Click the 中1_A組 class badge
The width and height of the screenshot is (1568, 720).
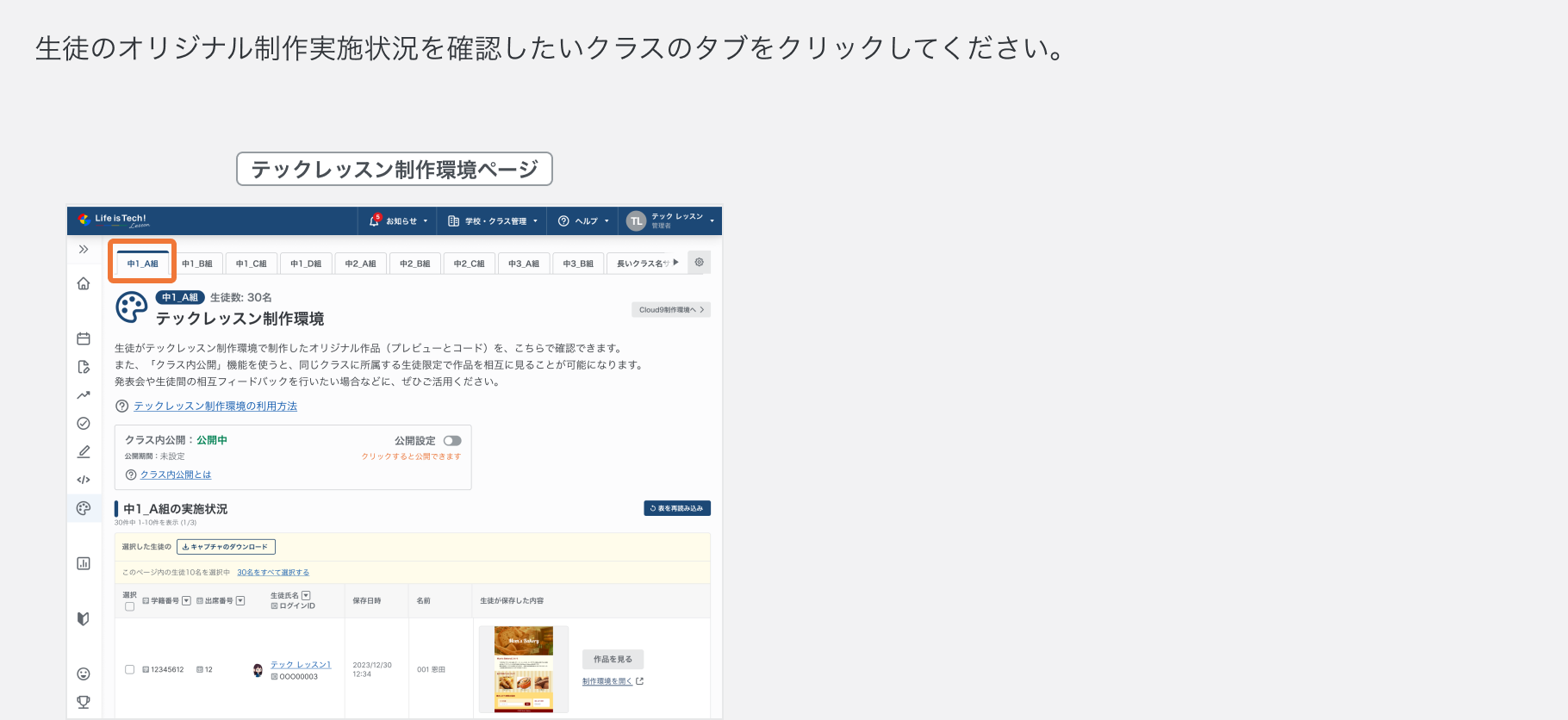pos(180,297)
